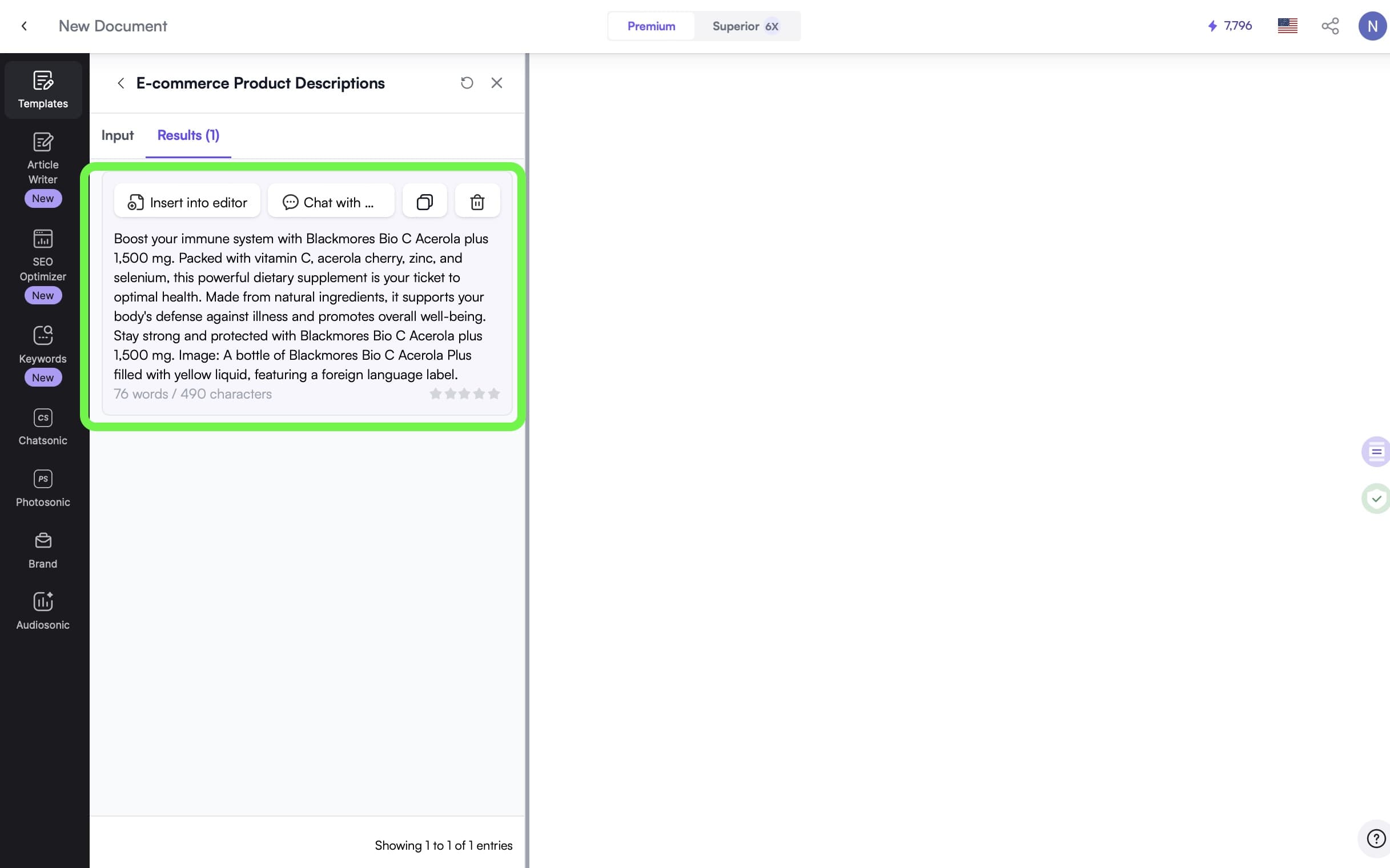
Task: Select the Results (1) tab
Action: tap(188, 135)
